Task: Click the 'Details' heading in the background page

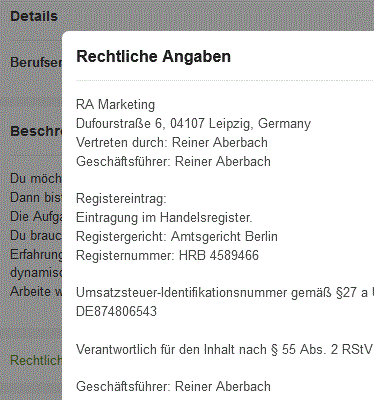Action: pos(34,16)
